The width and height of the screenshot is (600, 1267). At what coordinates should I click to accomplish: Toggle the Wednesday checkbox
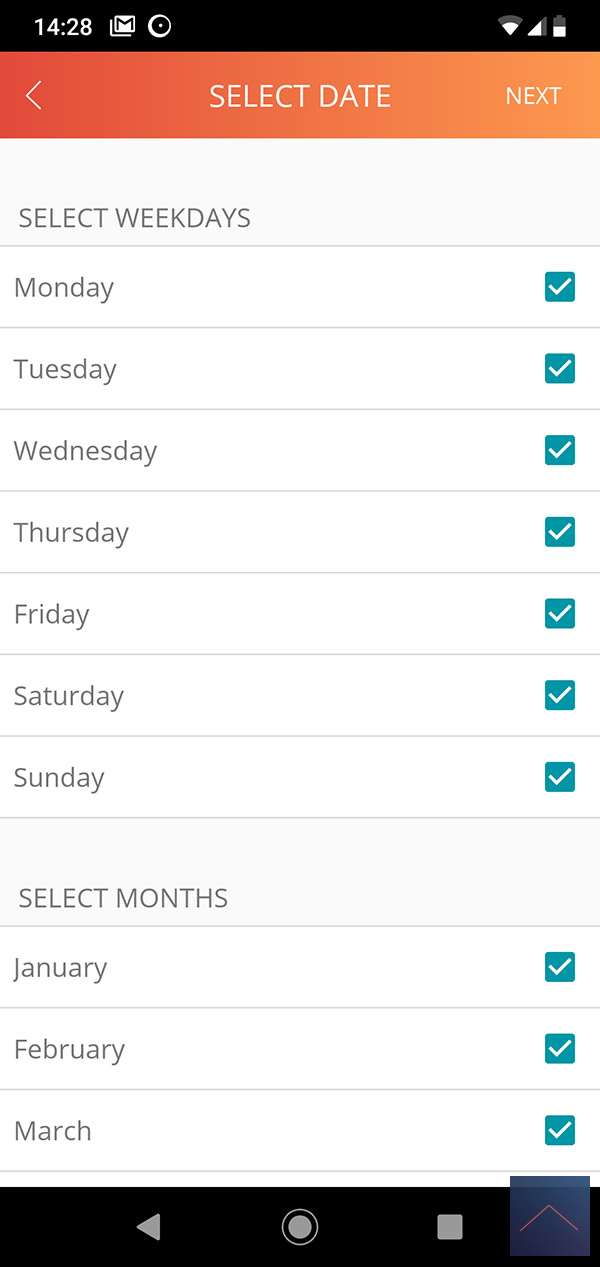(560, 451)
